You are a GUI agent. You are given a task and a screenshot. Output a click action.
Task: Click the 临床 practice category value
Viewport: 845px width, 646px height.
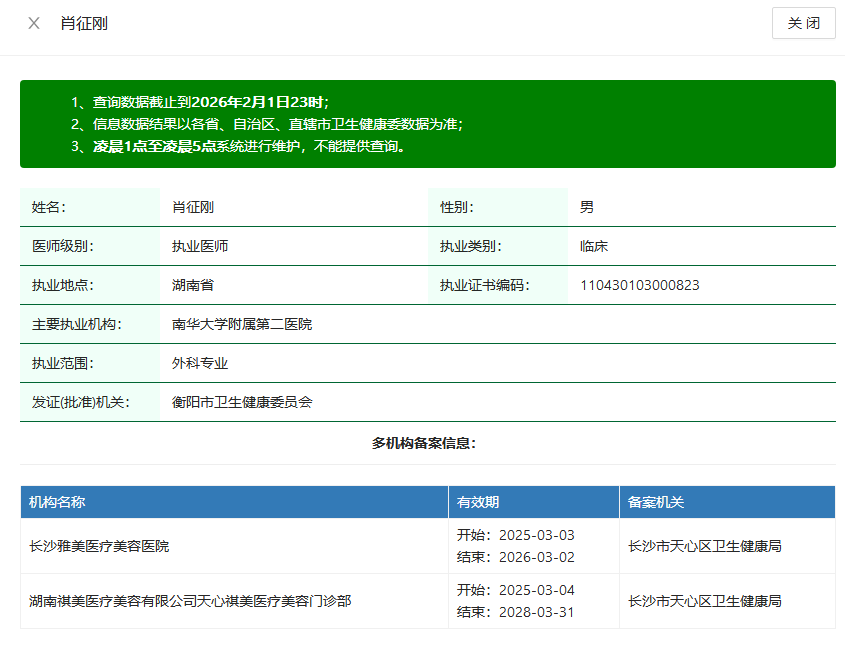pos(593,246)
